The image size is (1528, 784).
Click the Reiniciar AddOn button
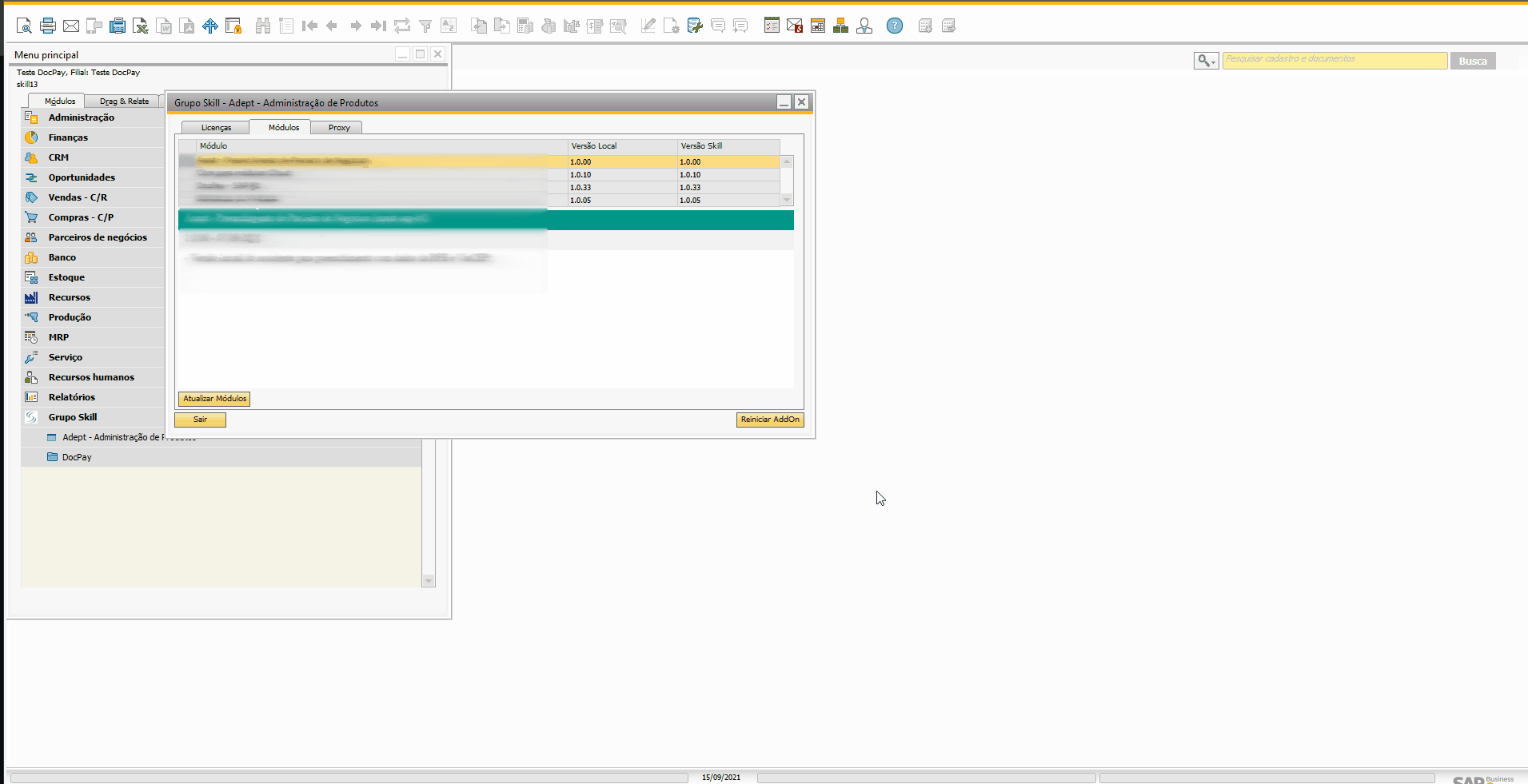point(770,420)
